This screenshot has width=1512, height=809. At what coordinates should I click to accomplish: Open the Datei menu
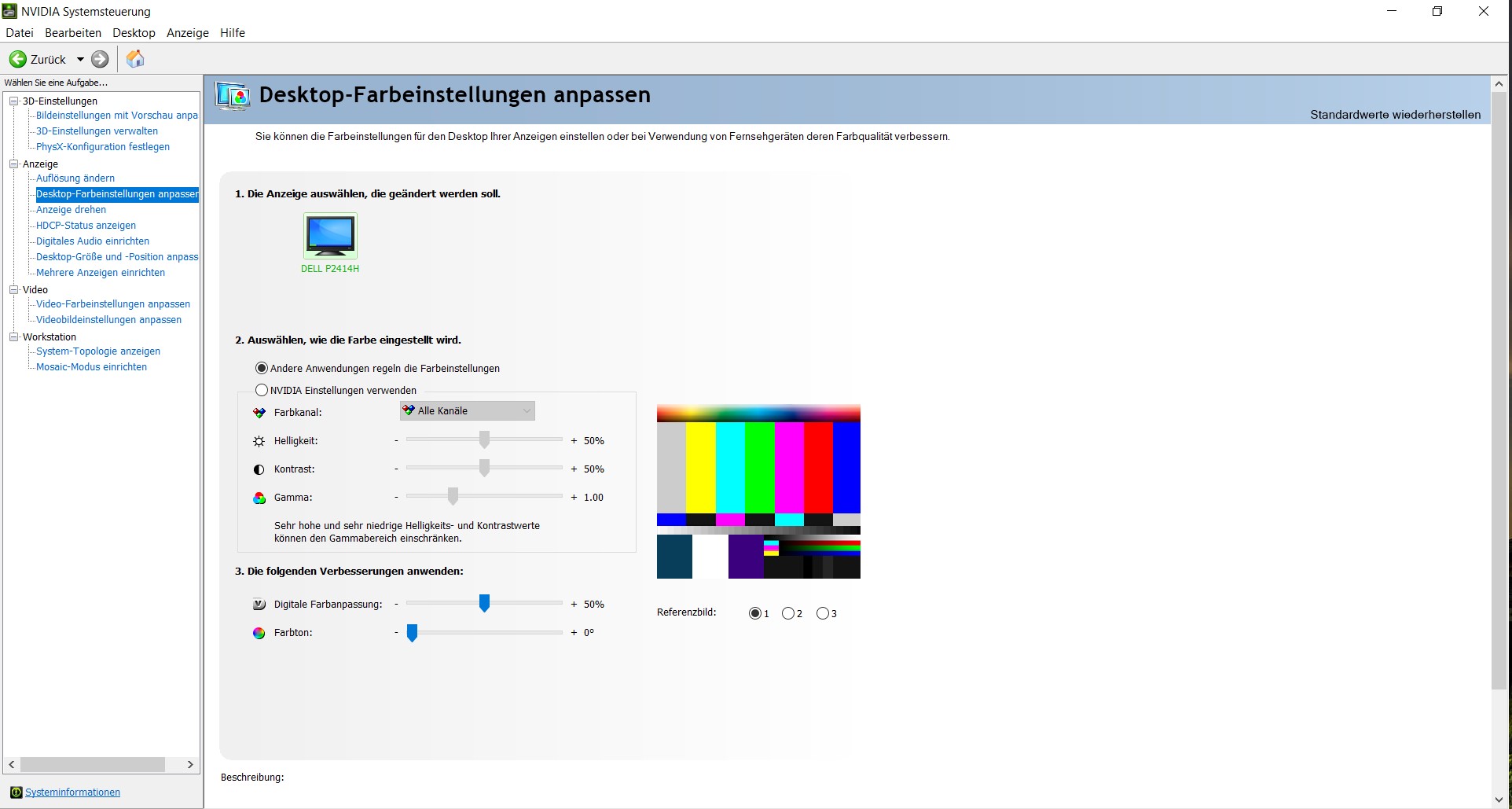click(20, 33)
